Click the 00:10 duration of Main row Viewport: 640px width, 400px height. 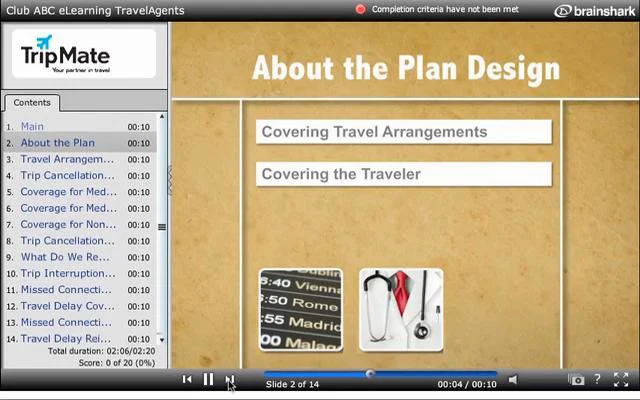click(x=139, y=127)
